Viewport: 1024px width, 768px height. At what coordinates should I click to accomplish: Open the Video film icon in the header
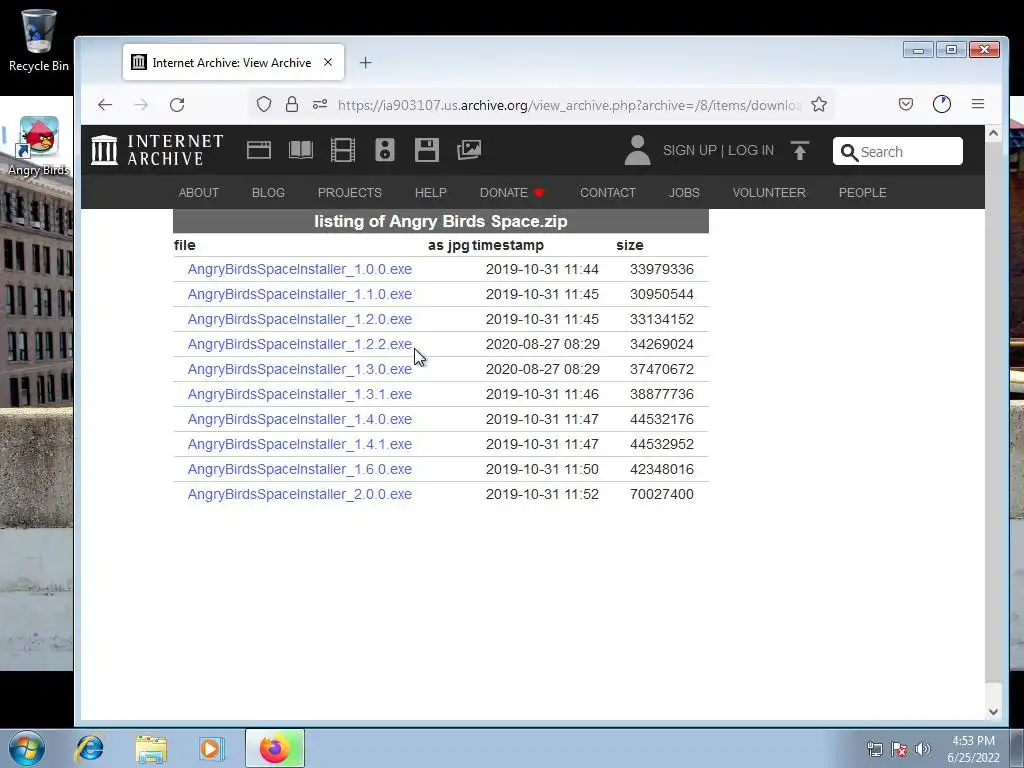343,150
